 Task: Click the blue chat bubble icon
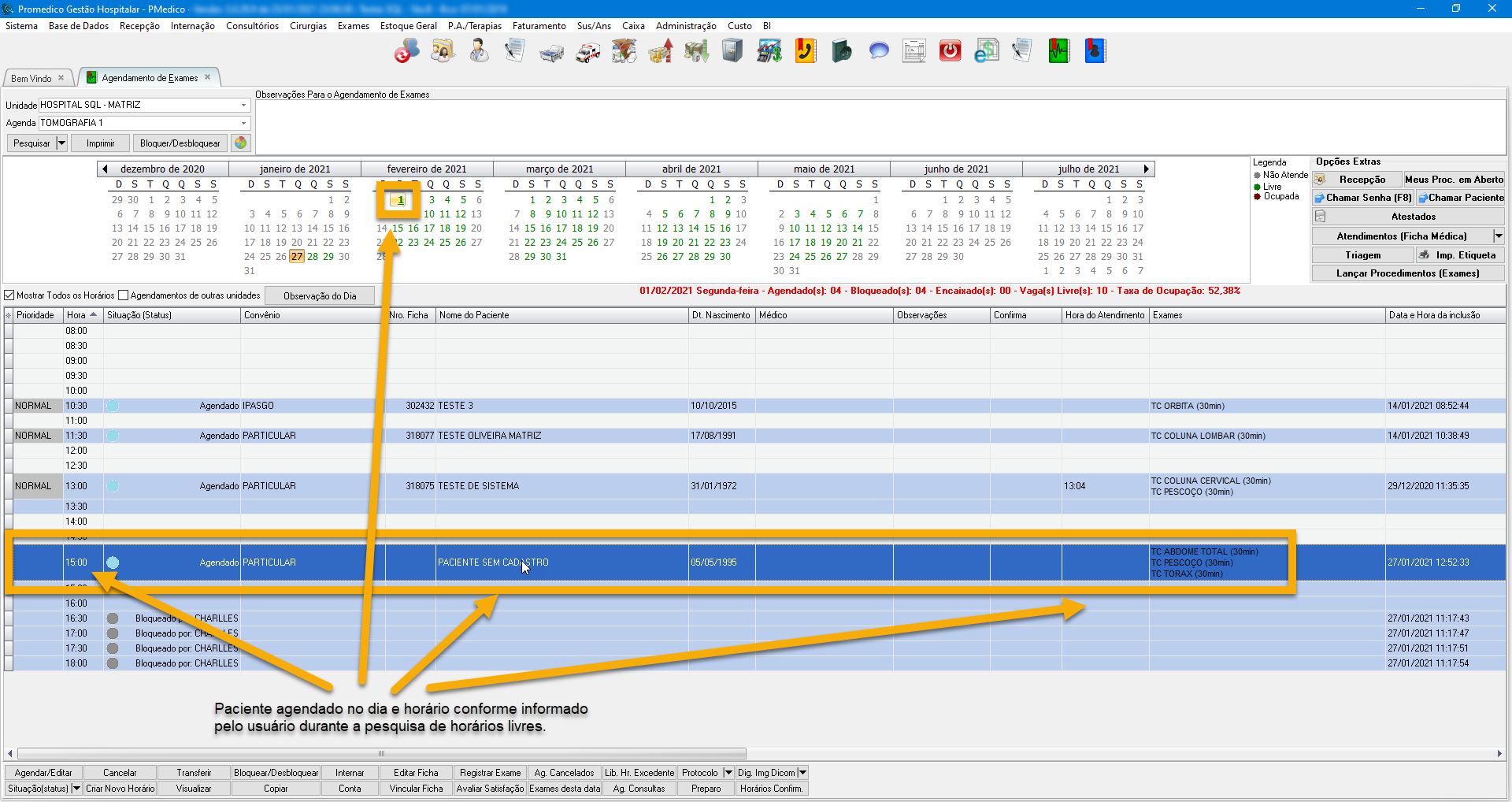[879, 52]
